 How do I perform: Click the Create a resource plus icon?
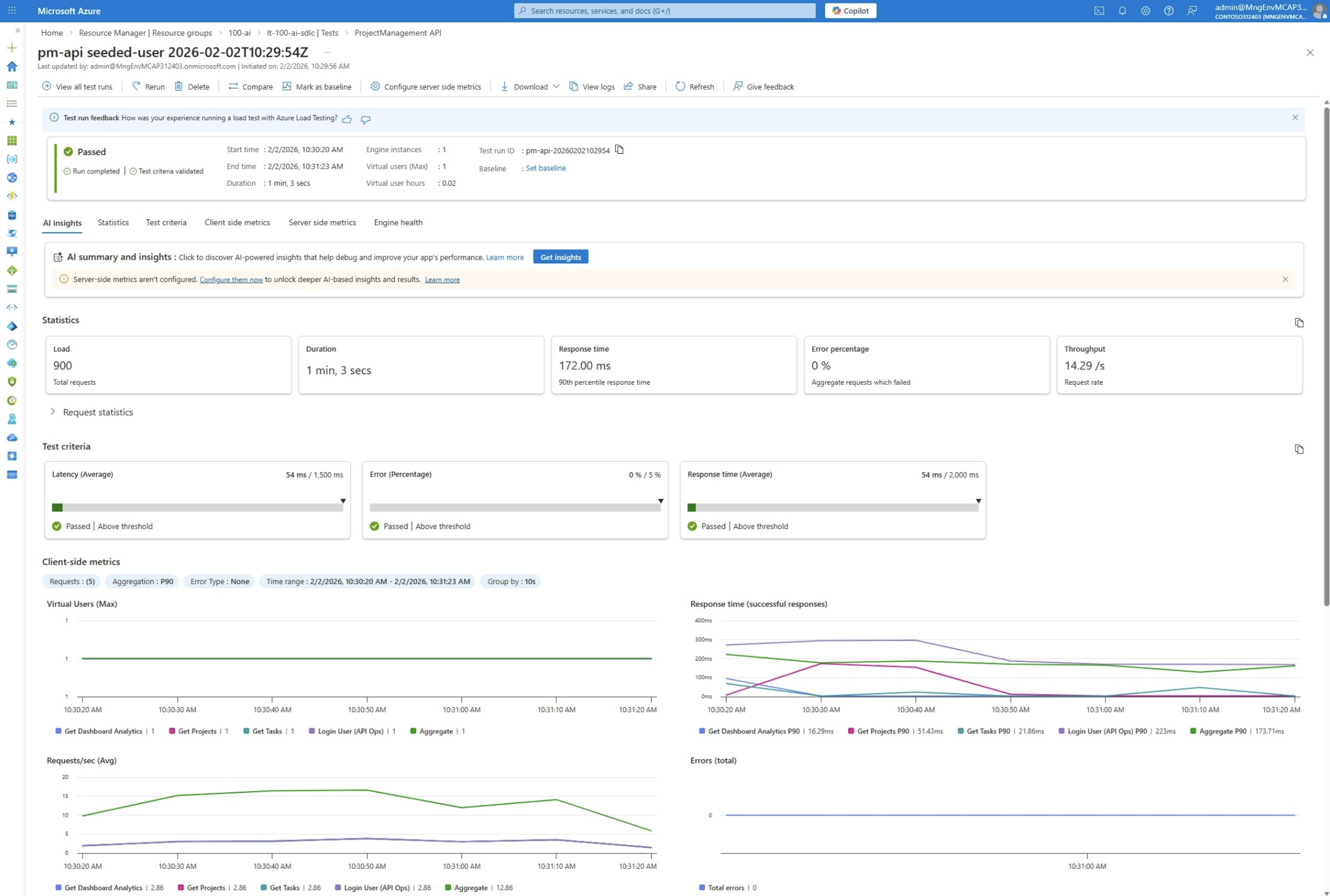12,48
